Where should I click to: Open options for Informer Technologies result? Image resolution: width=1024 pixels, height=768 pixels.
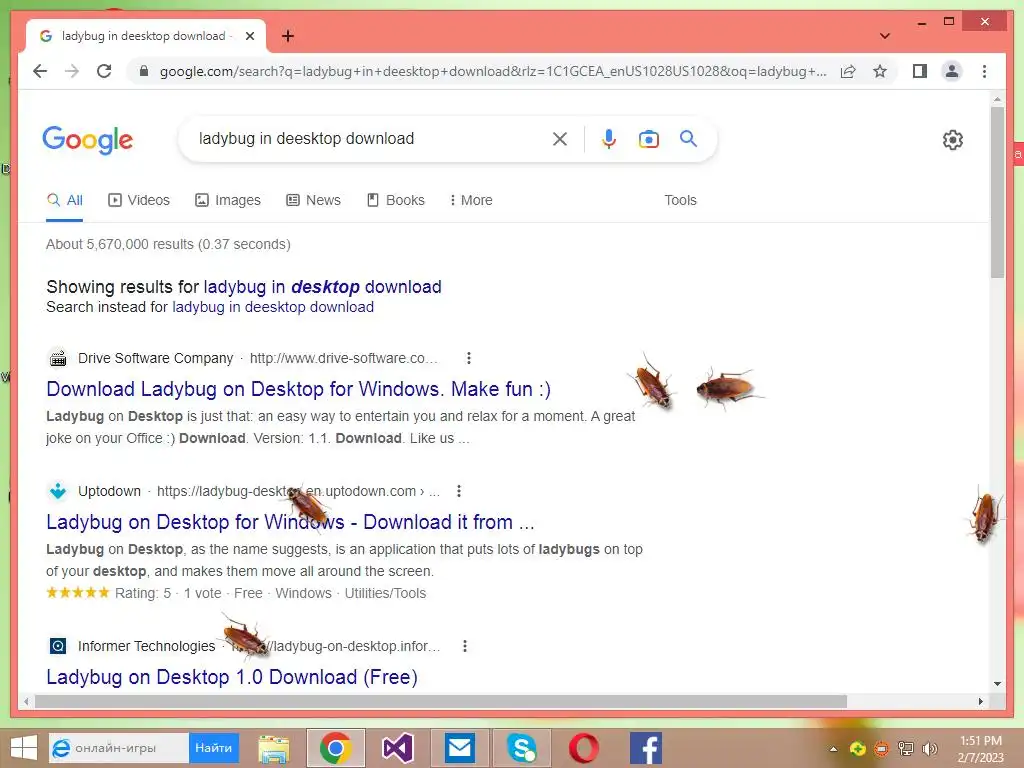tap(464, 646)
